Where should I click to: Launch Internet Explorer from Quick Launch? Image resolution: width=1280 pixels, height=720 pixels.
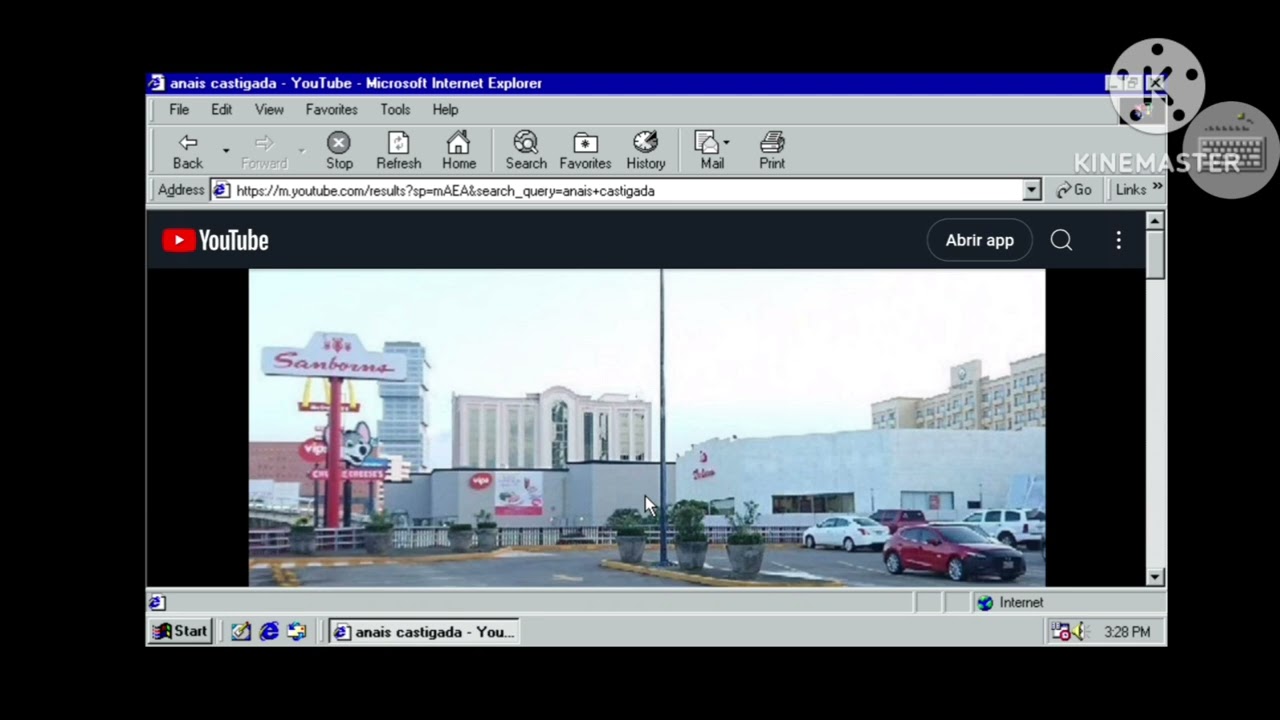(x=269, y=632)
